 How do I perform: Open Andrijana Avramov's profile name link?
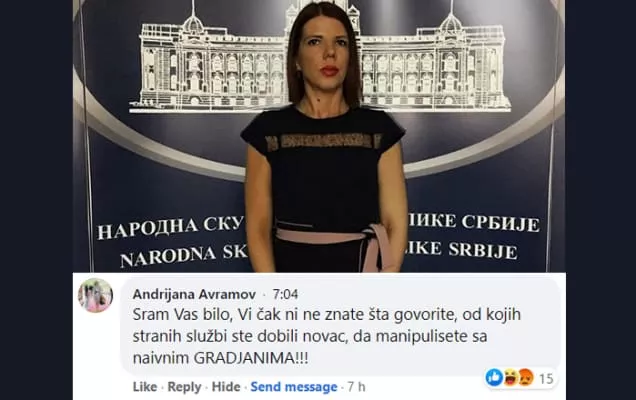(194, 294)
